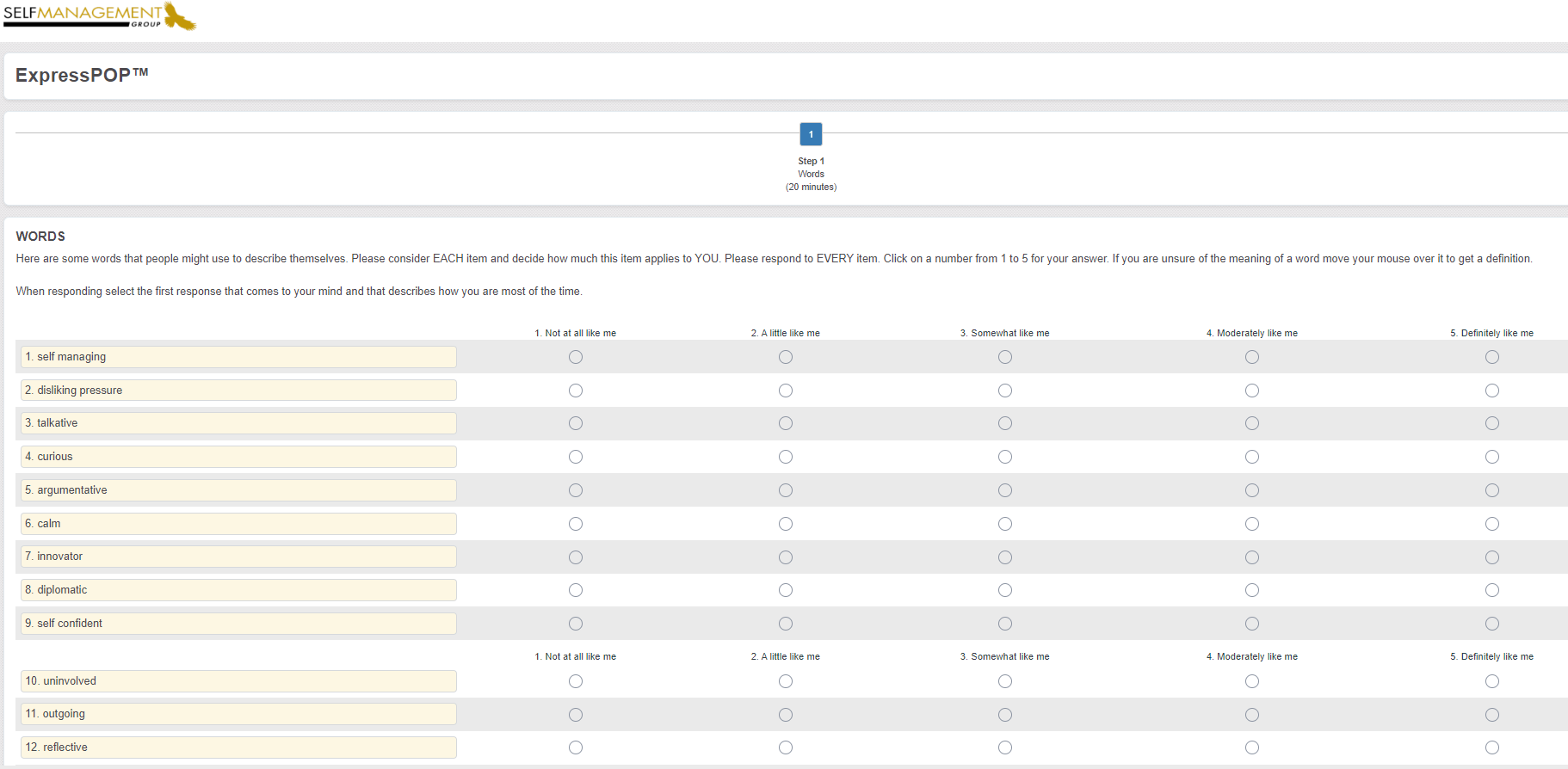Select Not at all like me for 'curious'
Image resolution: width=1568 pixels, height=769 pixels.
coord(576,457)
